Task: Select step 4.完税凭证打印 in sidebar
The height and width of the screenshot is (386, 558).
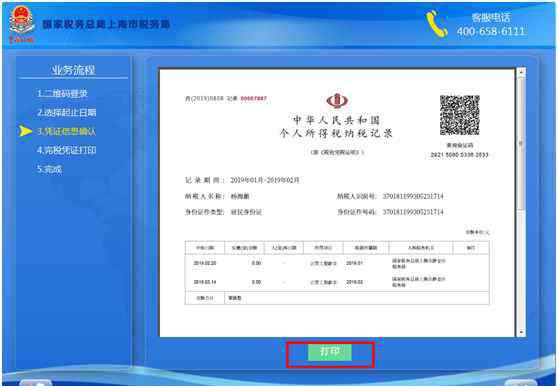Action: pyautogui.click(x=67, y=150)
